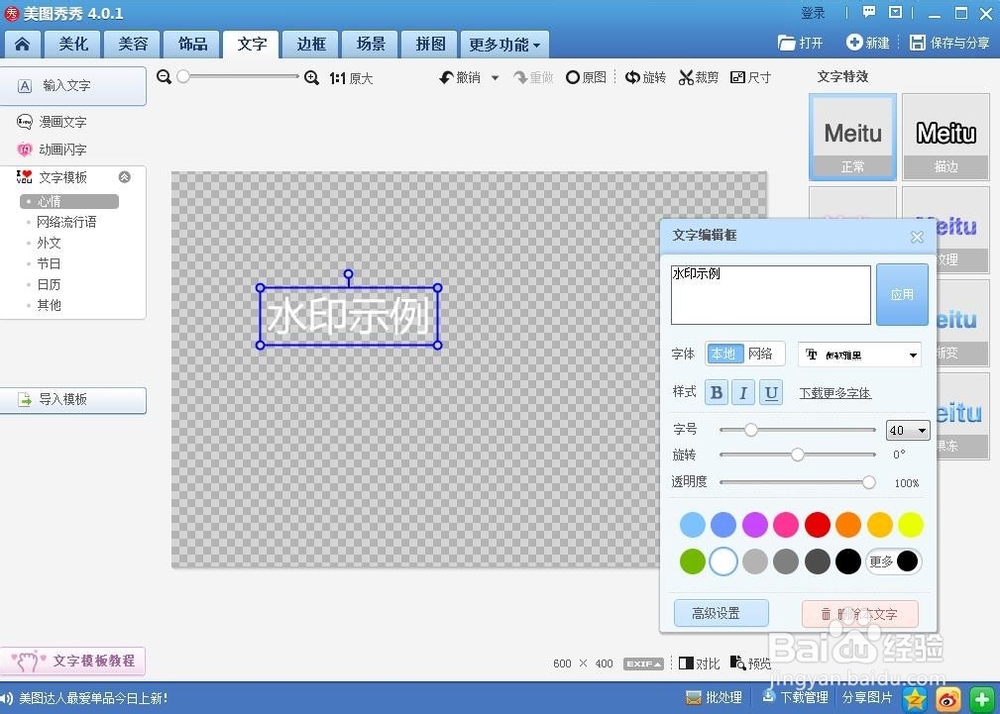Create a new canvas with 新建
Screen dimensions: 1000x714
pos(867,43)
